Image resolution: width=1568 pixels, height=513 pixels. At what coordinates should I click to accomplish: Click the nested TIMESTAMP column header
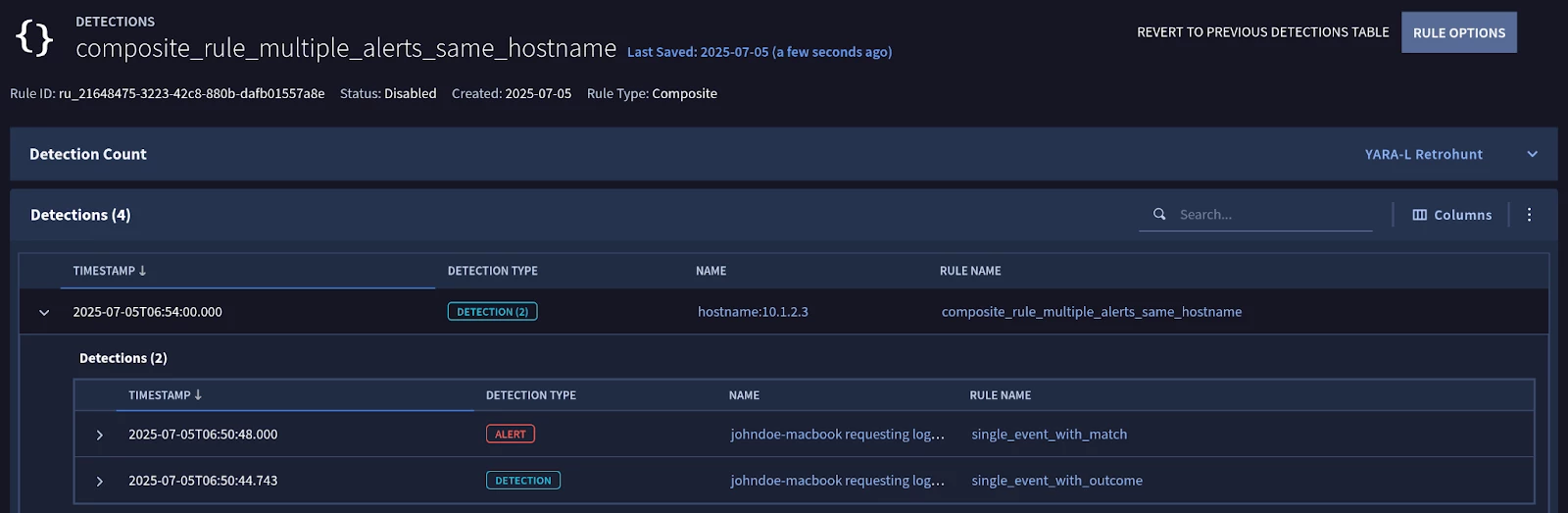click(x=160, y=395)
